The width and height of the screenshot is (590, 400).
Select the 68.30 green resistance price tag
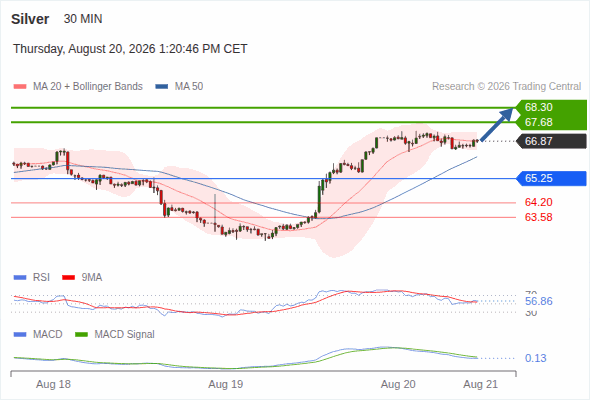pyautogui.click(x=551, y=107)
